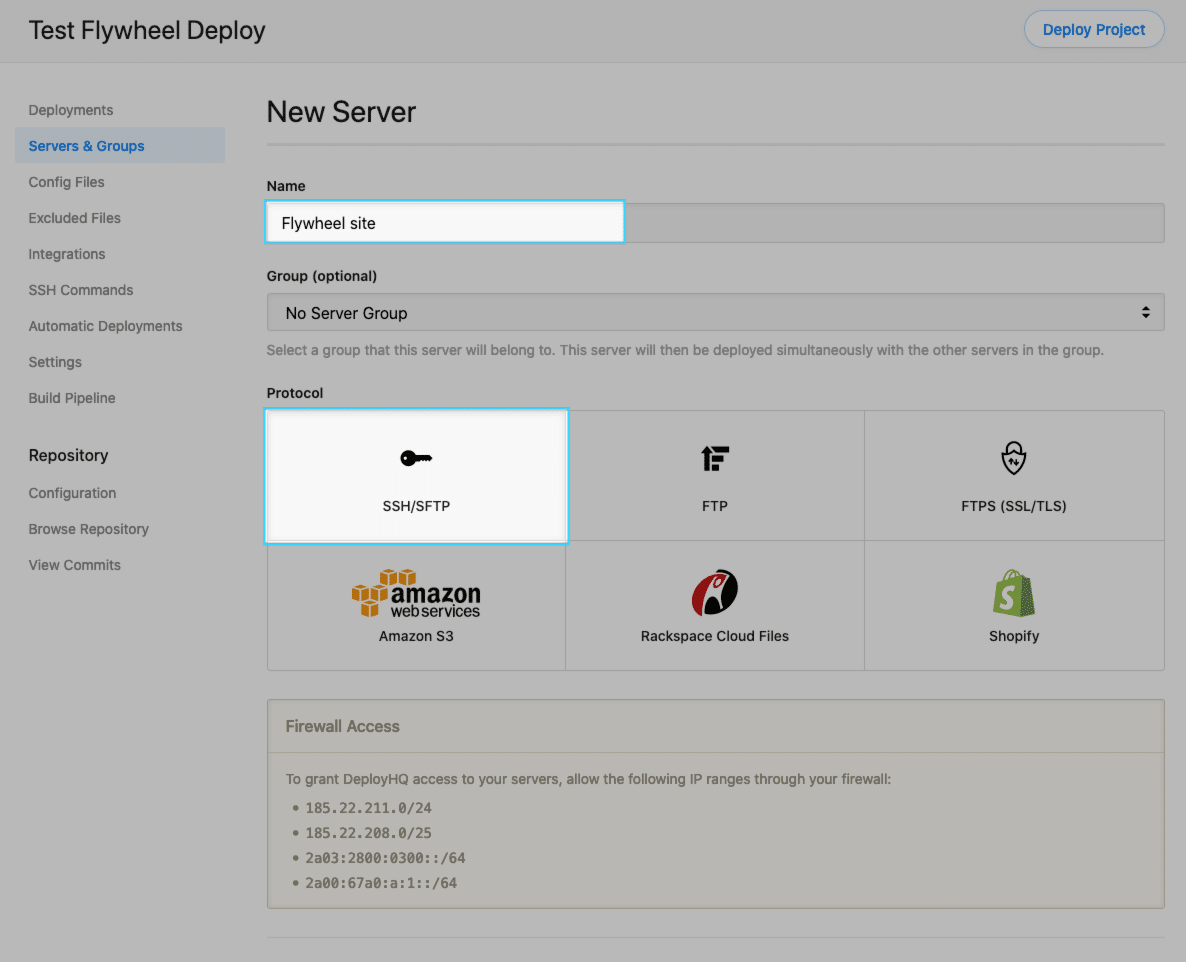1186x962 pixels.
Task: Navigate to Deployments in the sidebar
Action: (70, 110)
